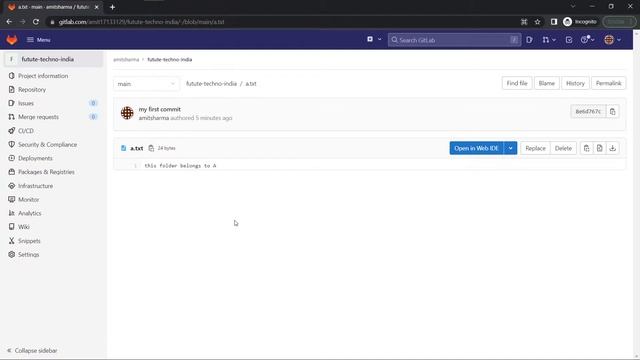This screenshot has height=360, width=640.
Task: Click the commit author avatar
Action: [127, 113]
